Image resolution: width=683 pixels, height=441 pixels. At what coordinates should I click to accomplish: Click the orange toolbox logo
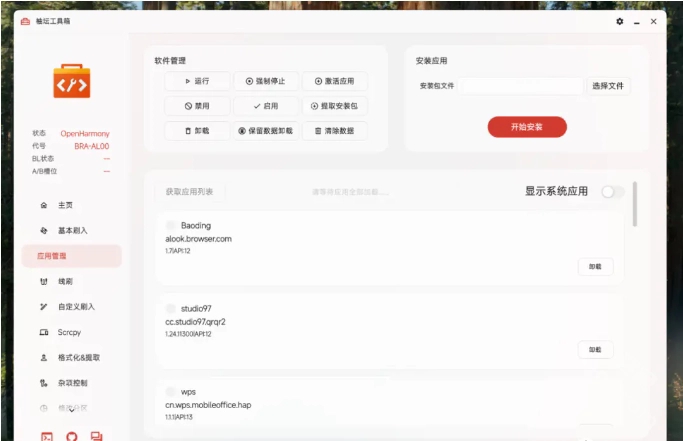(72, 81)
